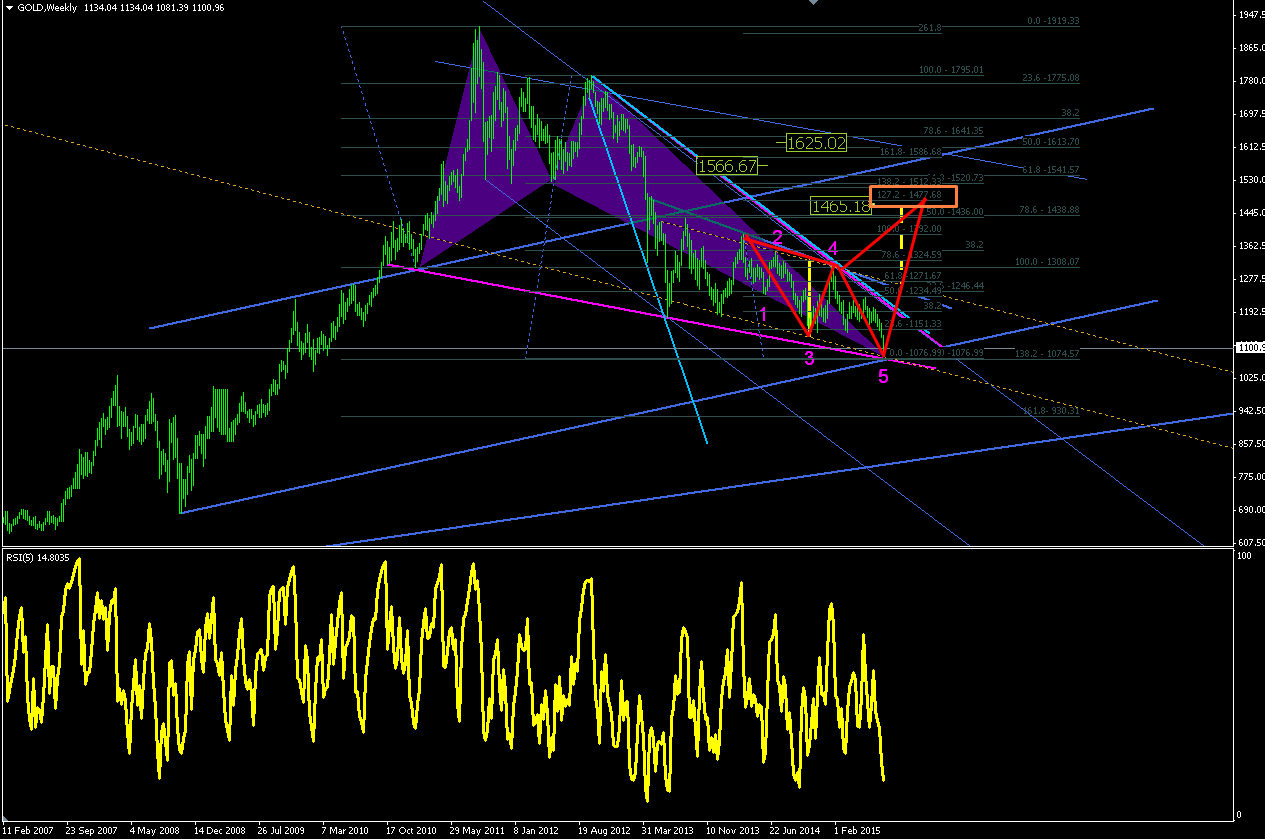The height and width of the screenshot is (839, 1265).
Task: Click the triangle icon before GOLD,Weekly title
Action: coord(9,8)
